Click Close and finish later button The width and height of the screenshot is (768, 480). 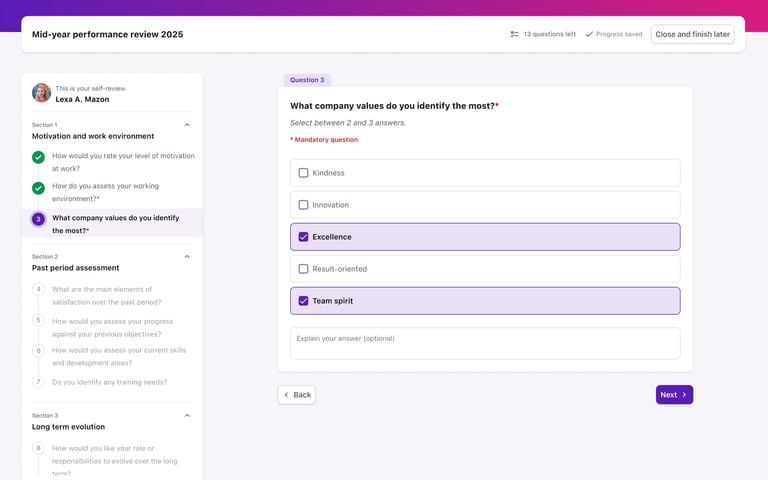[x=693, y=34]
